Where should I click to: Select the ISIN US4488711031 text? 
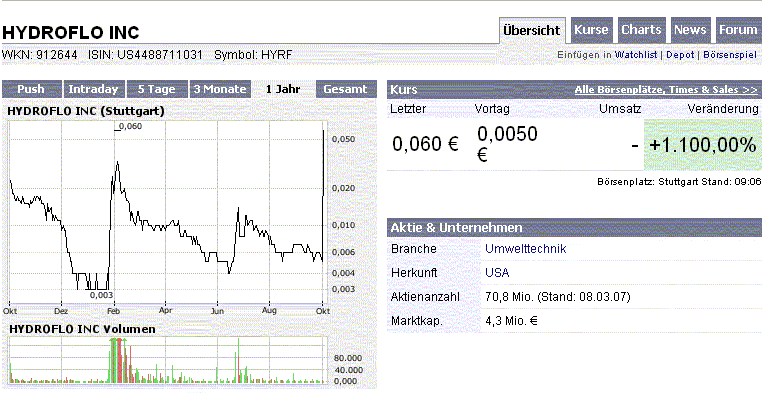tap(145, 55)
